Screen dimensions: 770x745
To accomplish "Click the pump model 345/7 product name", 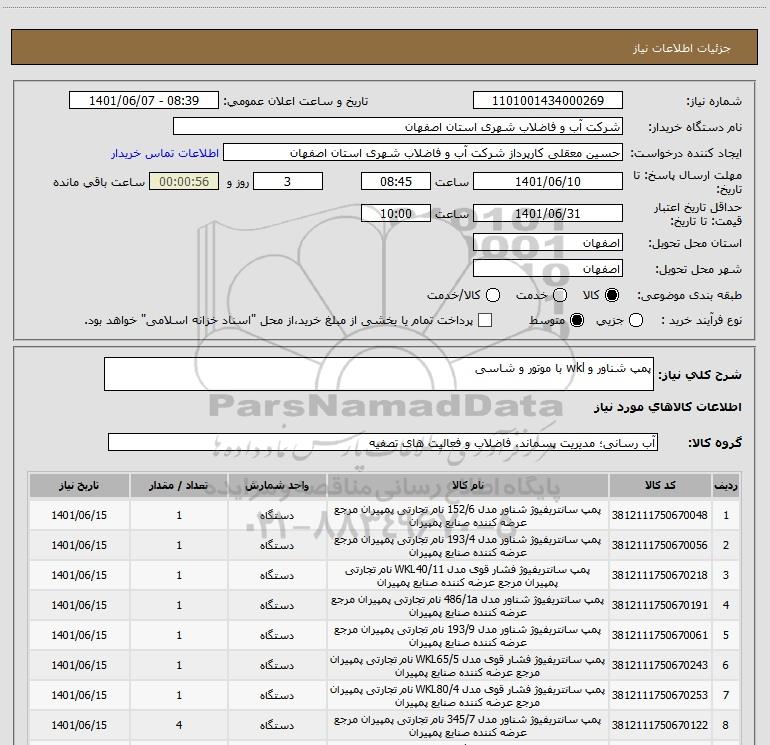I will 468,725.
